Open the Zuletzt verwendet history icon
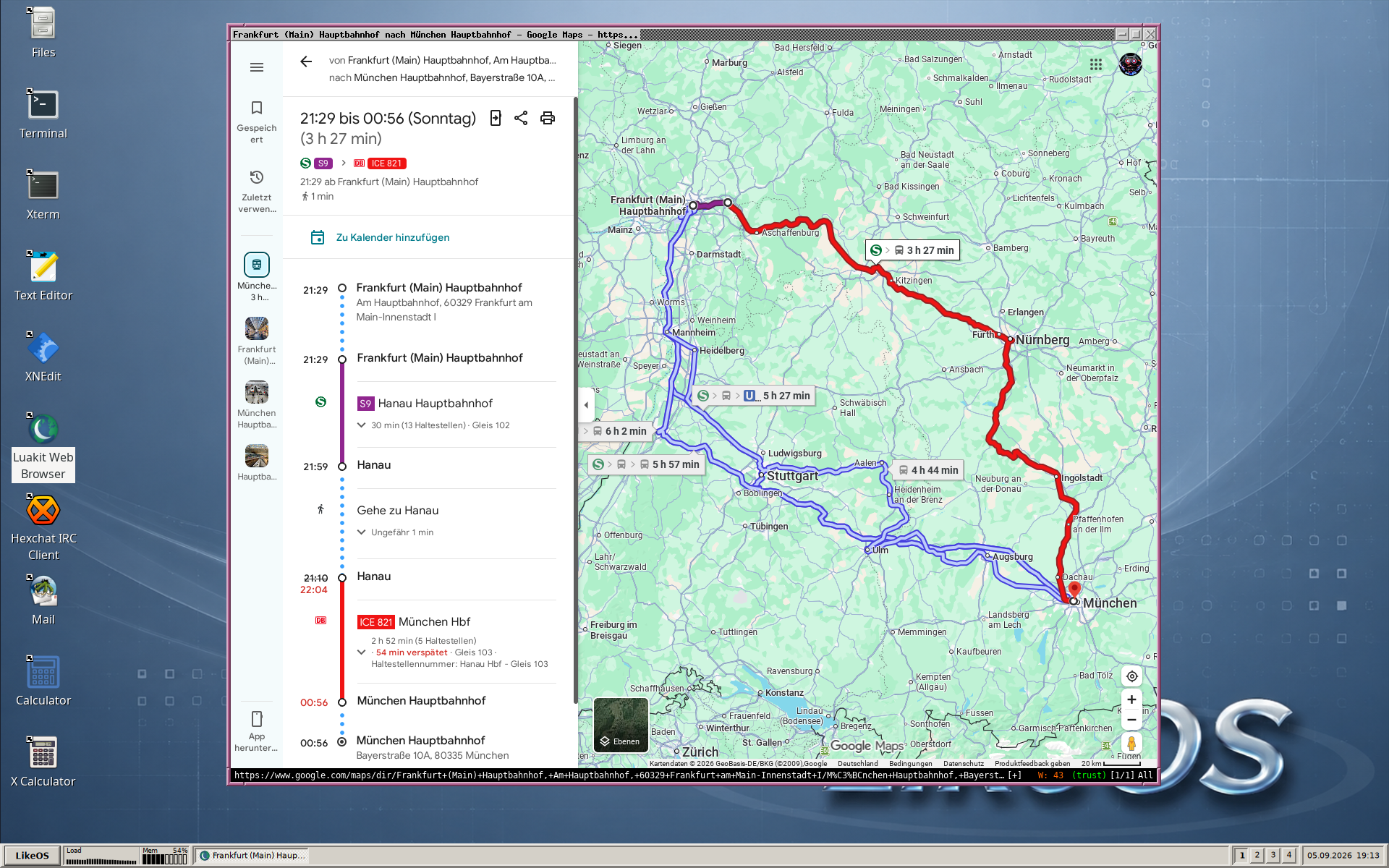The image size is (1389, 868). point(256,177)
